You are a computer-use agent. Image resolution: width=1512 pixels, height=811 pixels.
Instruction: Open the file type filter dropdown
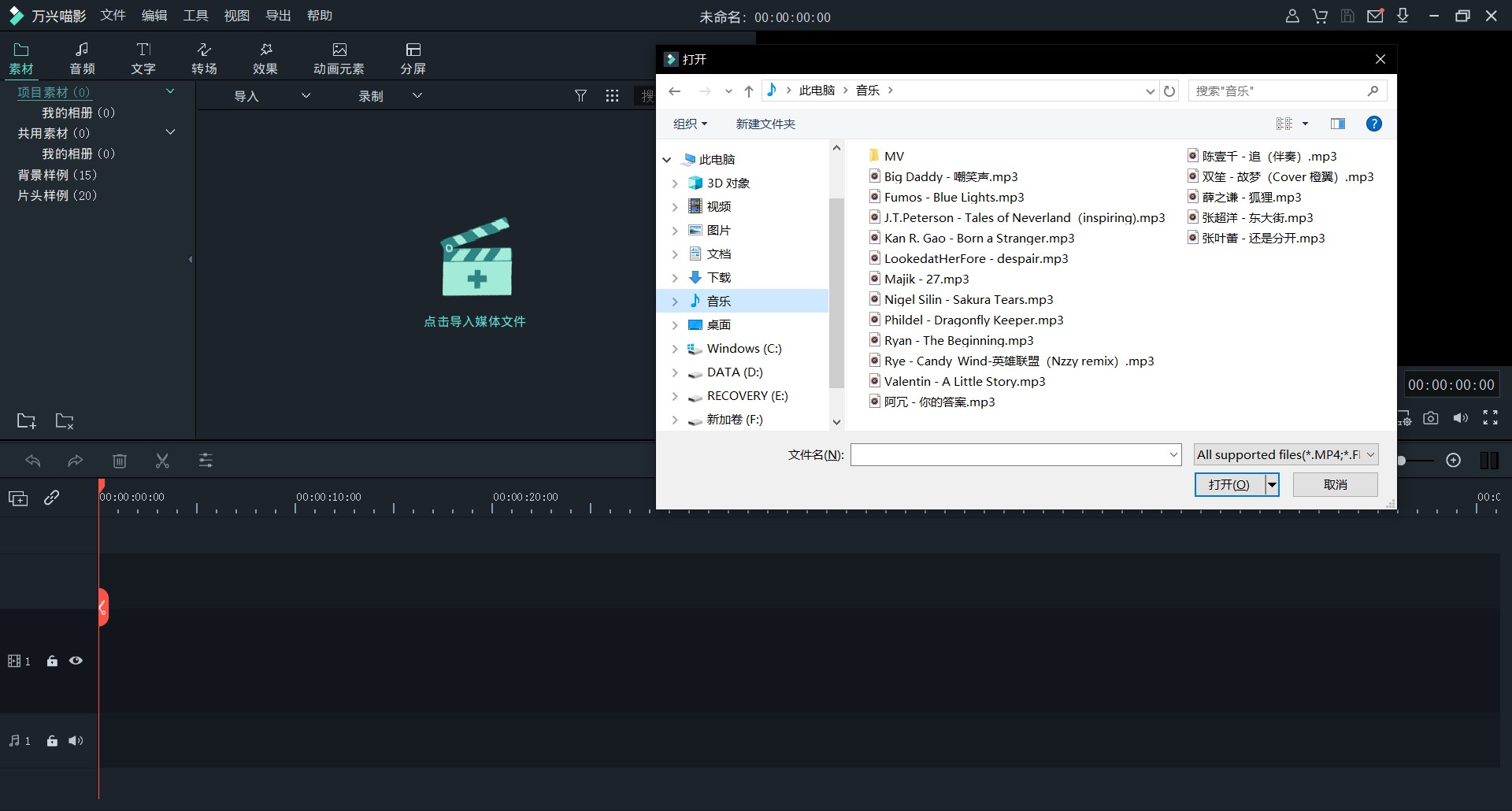point(1285,455)
